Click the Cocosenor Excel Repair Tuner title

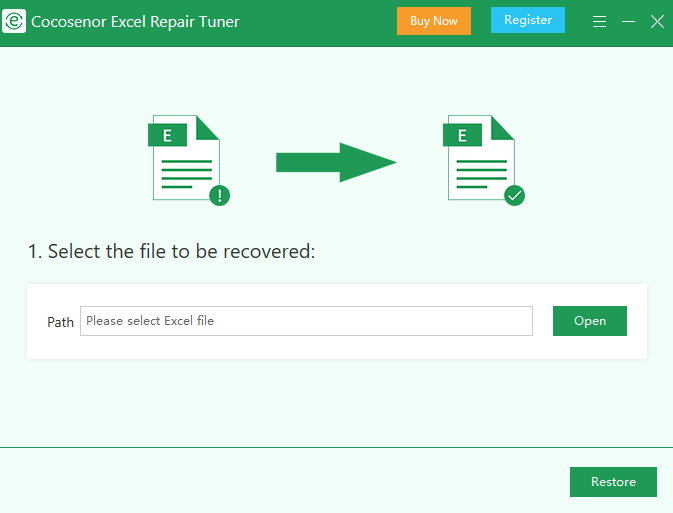coord(135,21)
